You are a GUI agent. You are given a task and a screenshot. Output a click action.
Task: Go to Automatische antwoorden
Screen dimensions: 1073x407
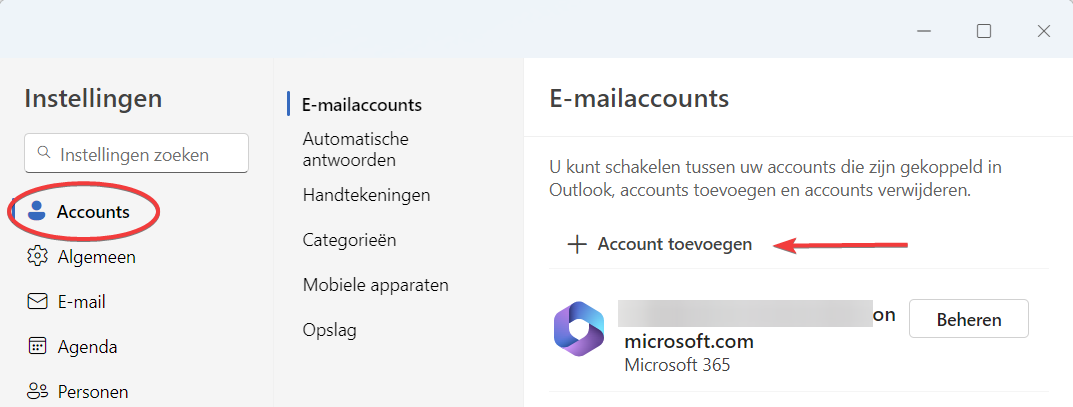coord(355,149)
